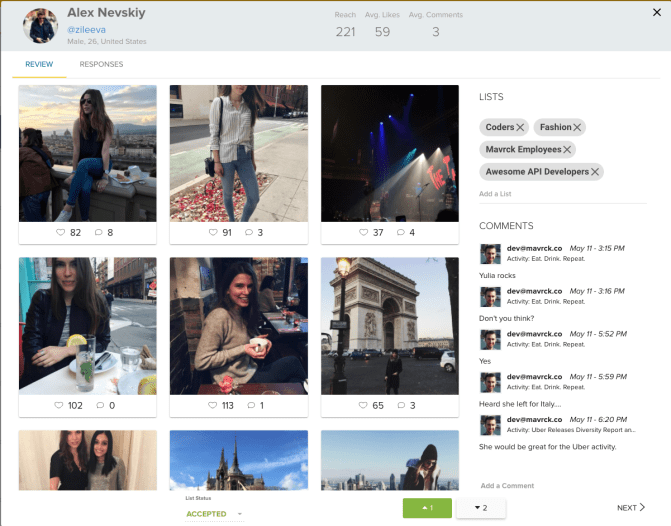Image resolution: width=671 pixels, height=526 pixels.
Task: Click the Reach value 221
Action: tap(345, 32)
